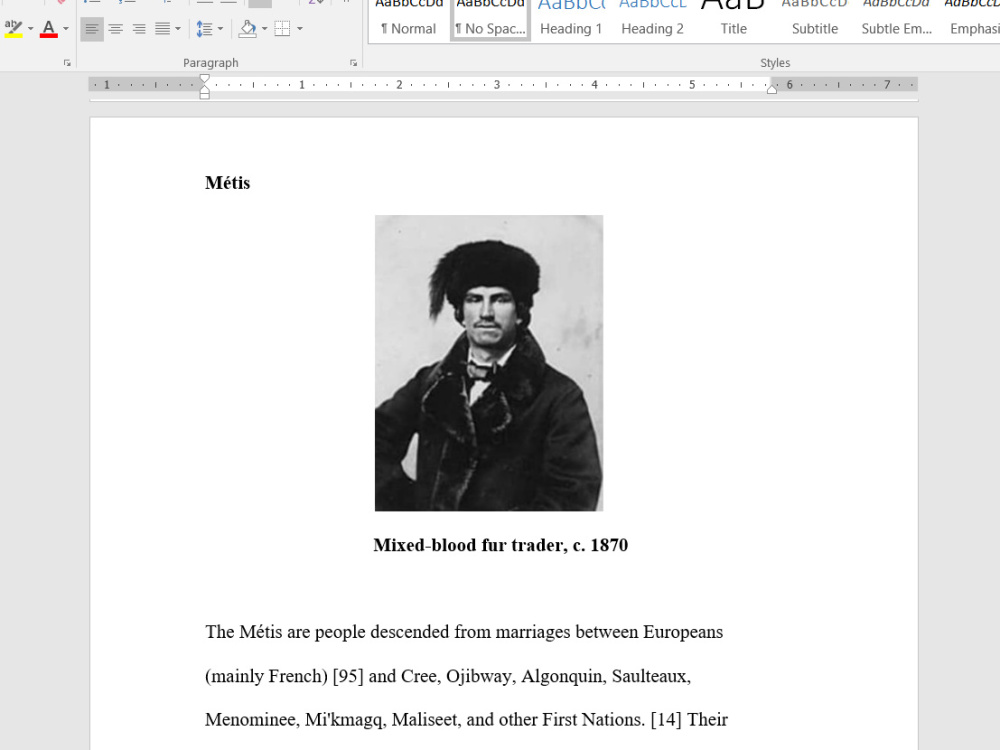Click the word 'Saulteaux' in the paragraph

pyautogui.click(x=649, y=676)
